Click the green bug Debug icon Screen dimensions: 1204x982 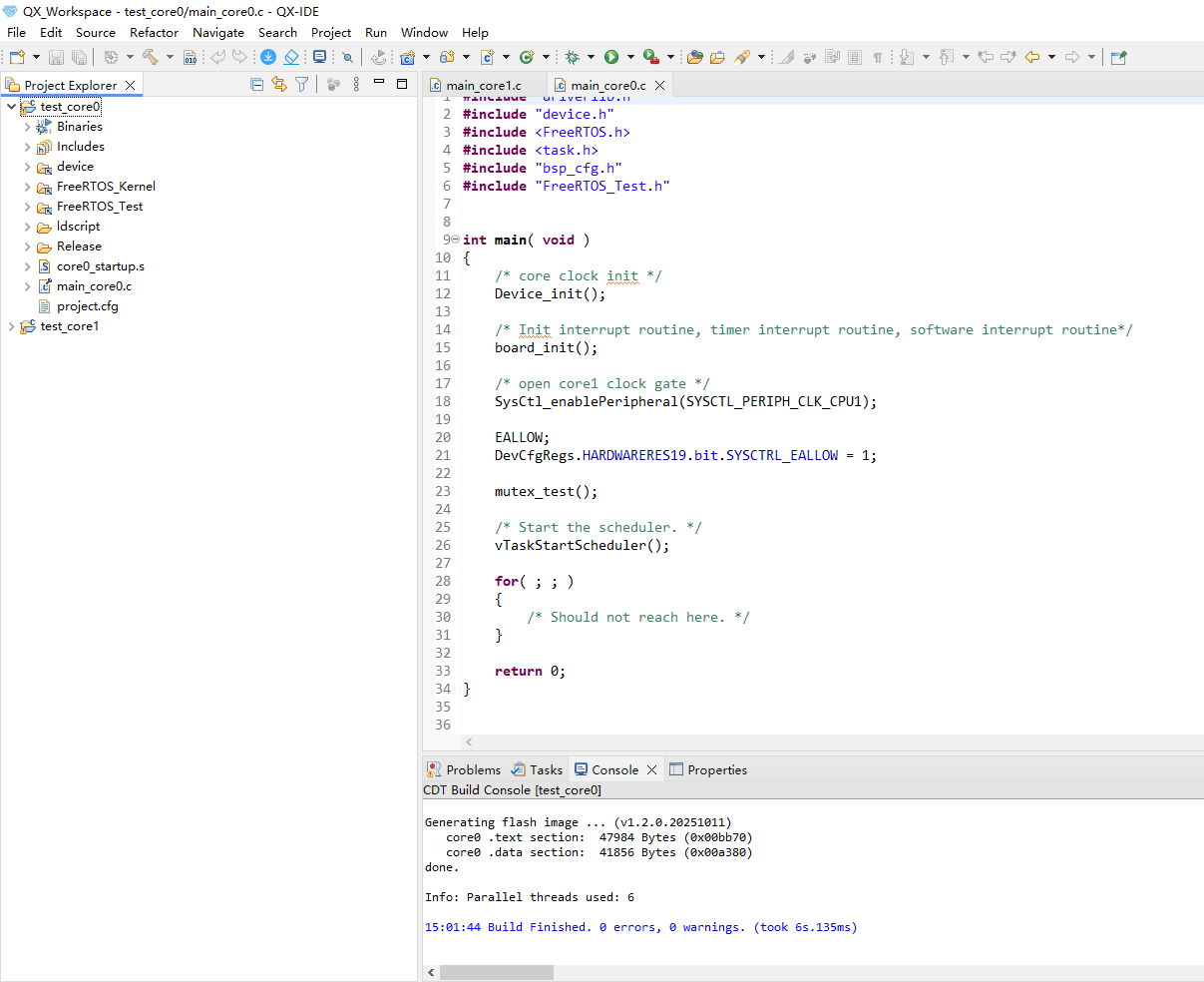click(x=572, y=58)
